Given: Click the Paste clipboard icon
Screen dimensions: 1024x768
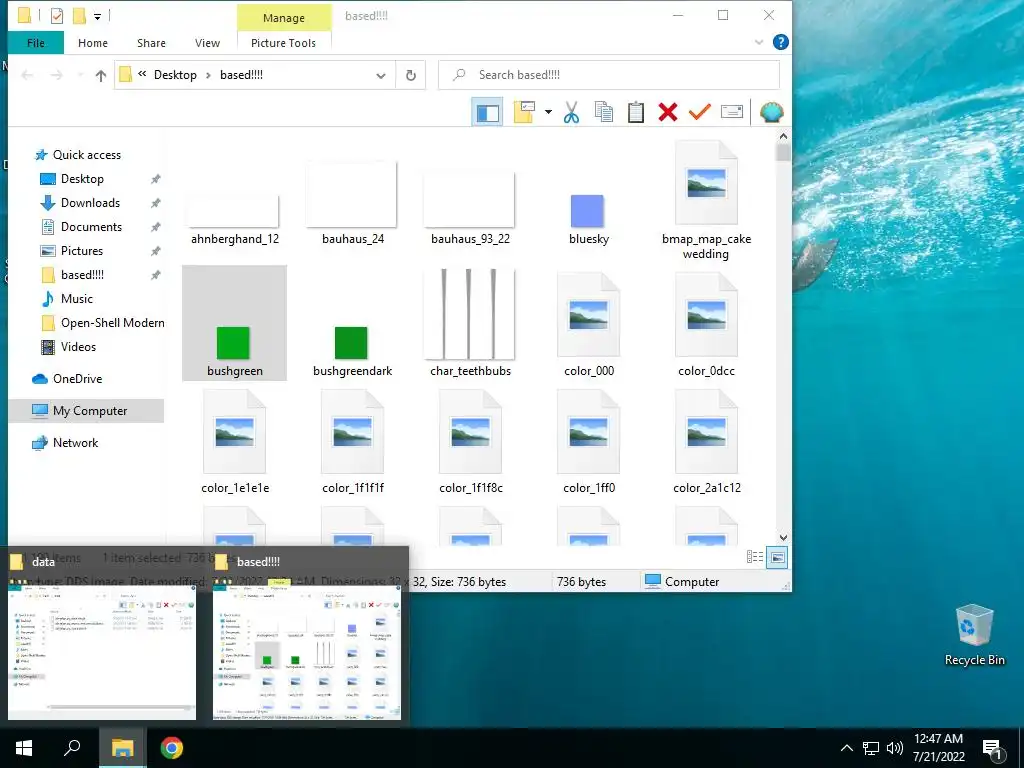Looking at the screenshot, I should coord(635,112).
